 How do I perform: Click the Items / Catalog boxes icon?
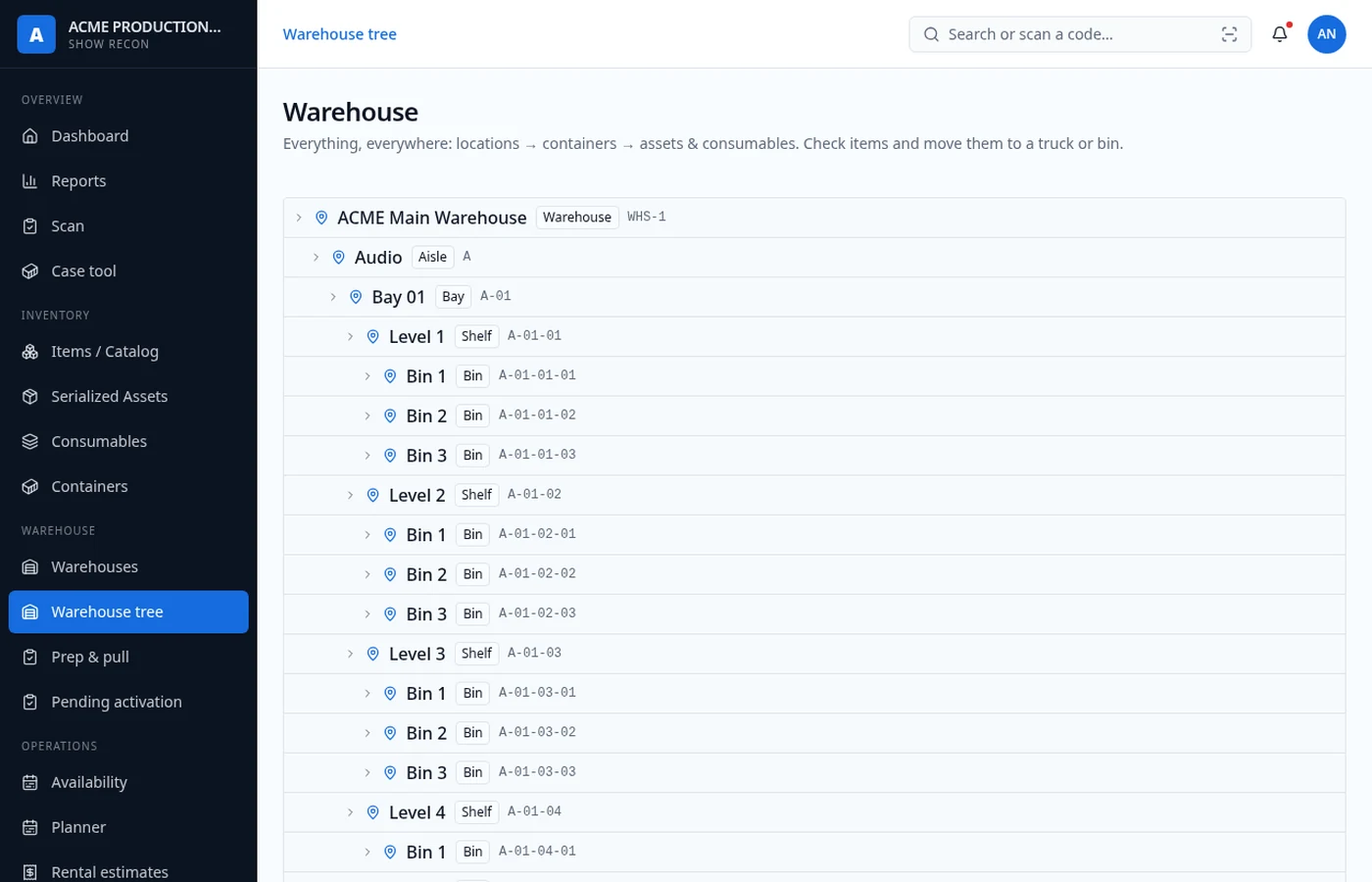pyautogui.click(x=30, y=352)
